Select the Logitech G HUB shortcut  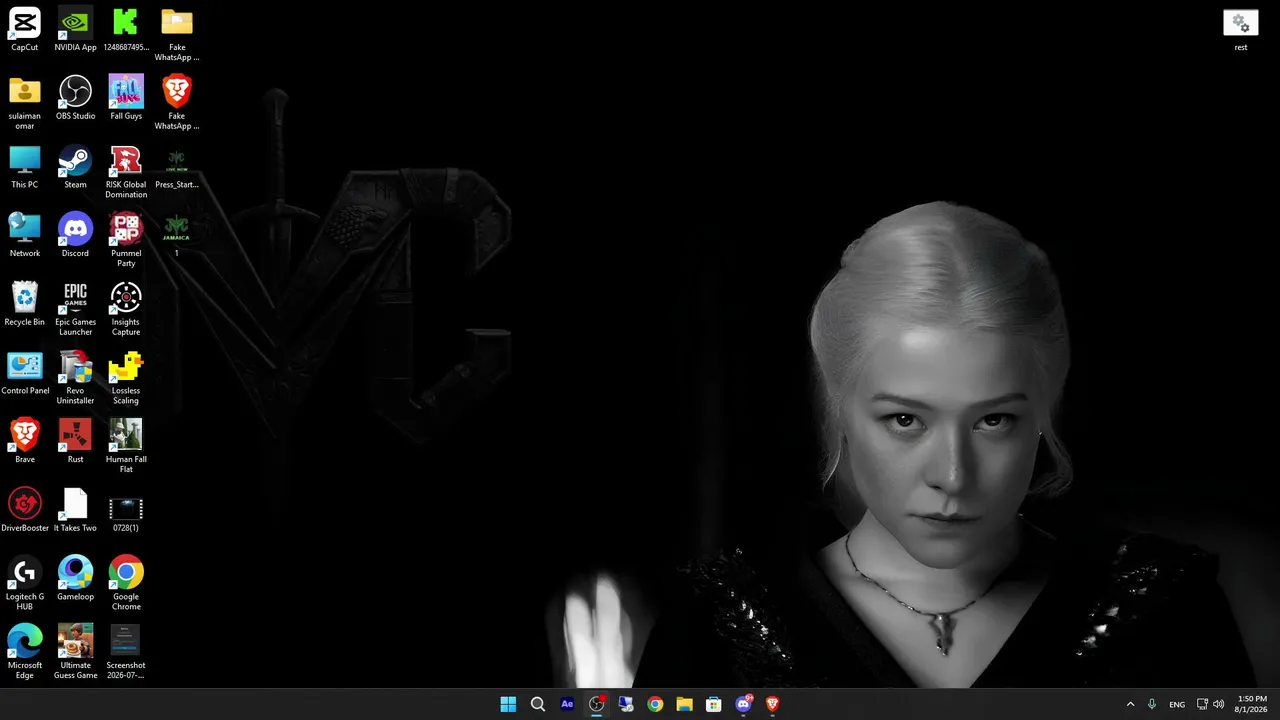click(x=25, y=584)
